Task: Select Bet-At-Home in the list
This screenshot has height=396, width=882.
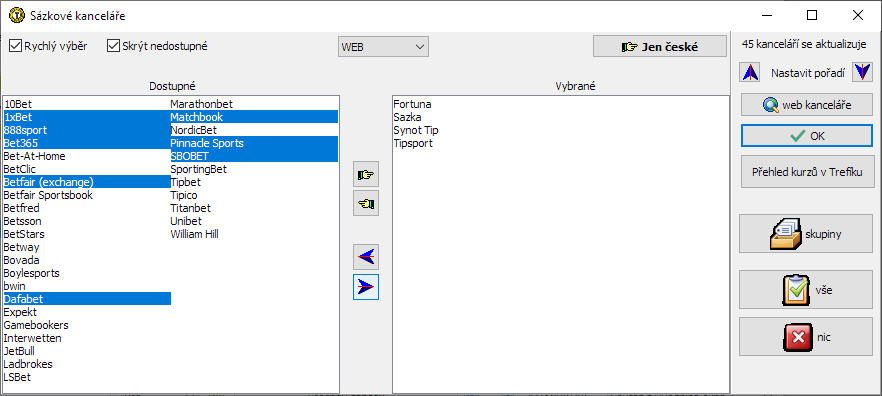Action: pos(87,156)
